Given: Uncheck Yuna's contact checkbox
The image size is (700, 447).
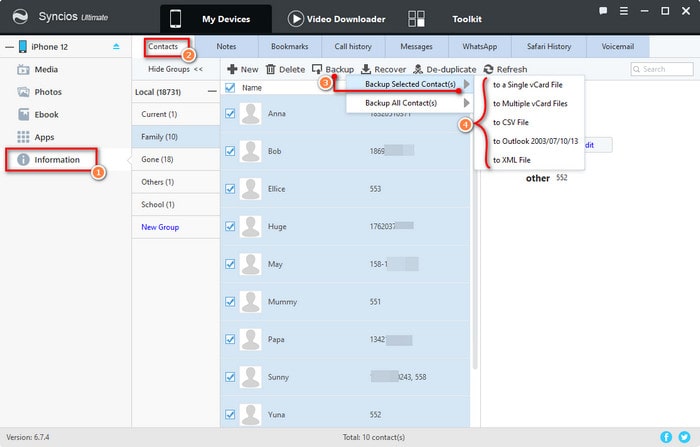Looking at the screenshot, I should click(x=230, y=414).
